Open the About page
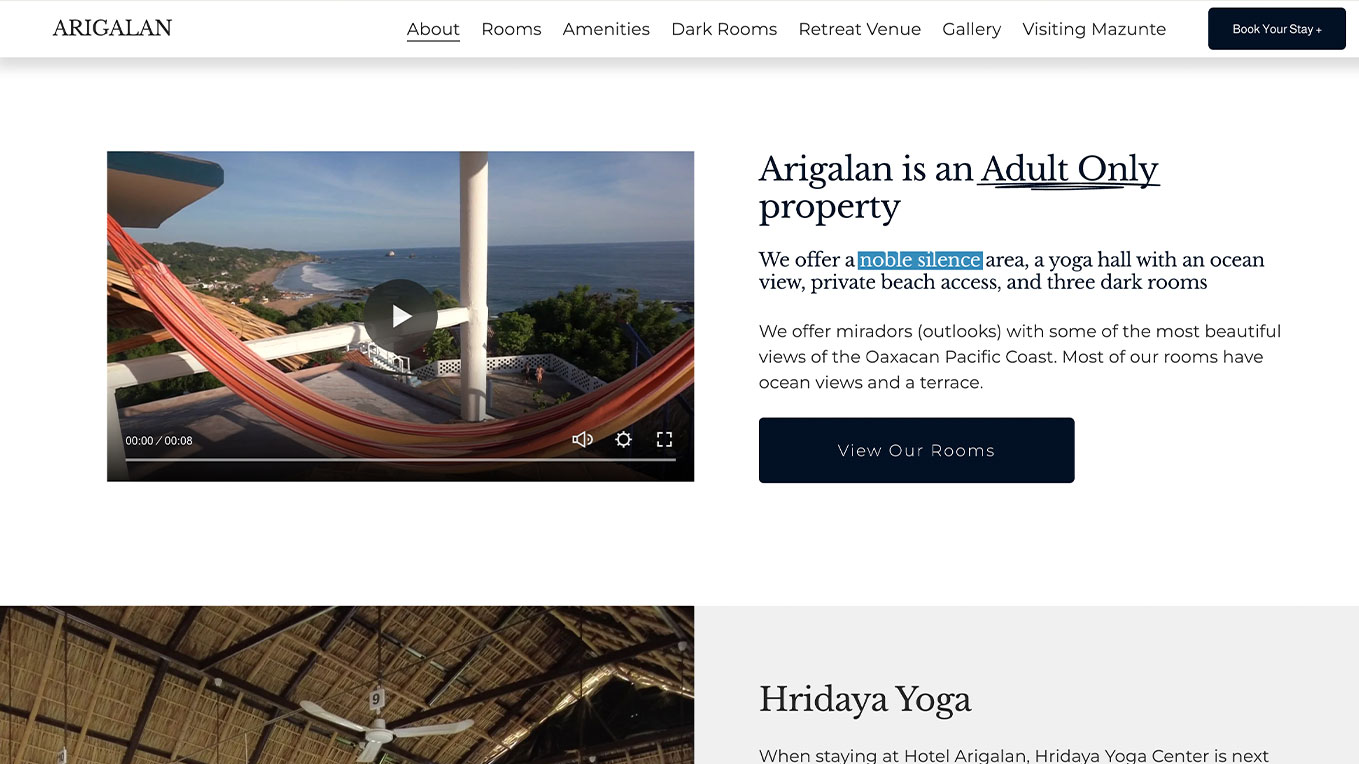 pos(433,29)
